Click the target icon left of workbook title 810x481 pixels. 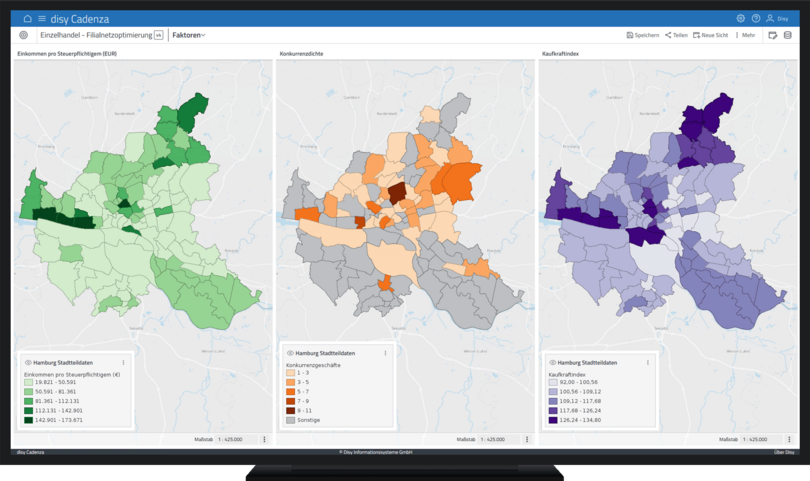coord(24,35)
